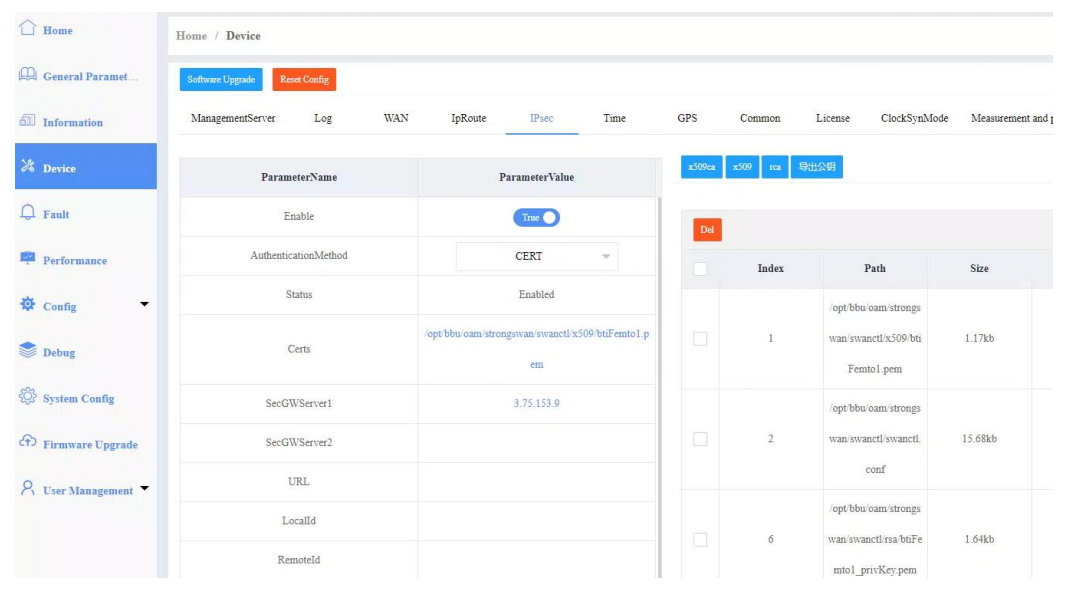Click the Firmware Upgrade cloud icon
The width and height of the screenshot is (1072, 600).
tap(28, 444)
